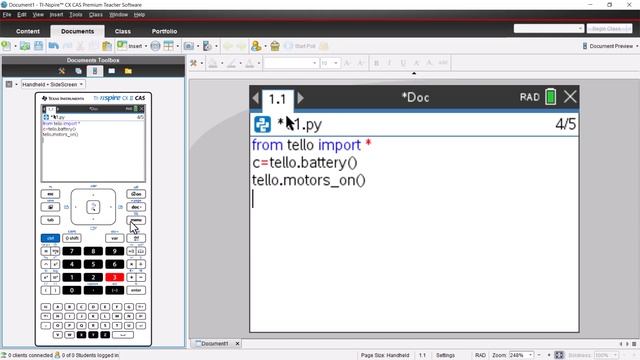This screenshot has height=360, width=640.
Task: Click the tab key on the handheld
Action: (x=50, y=220)
